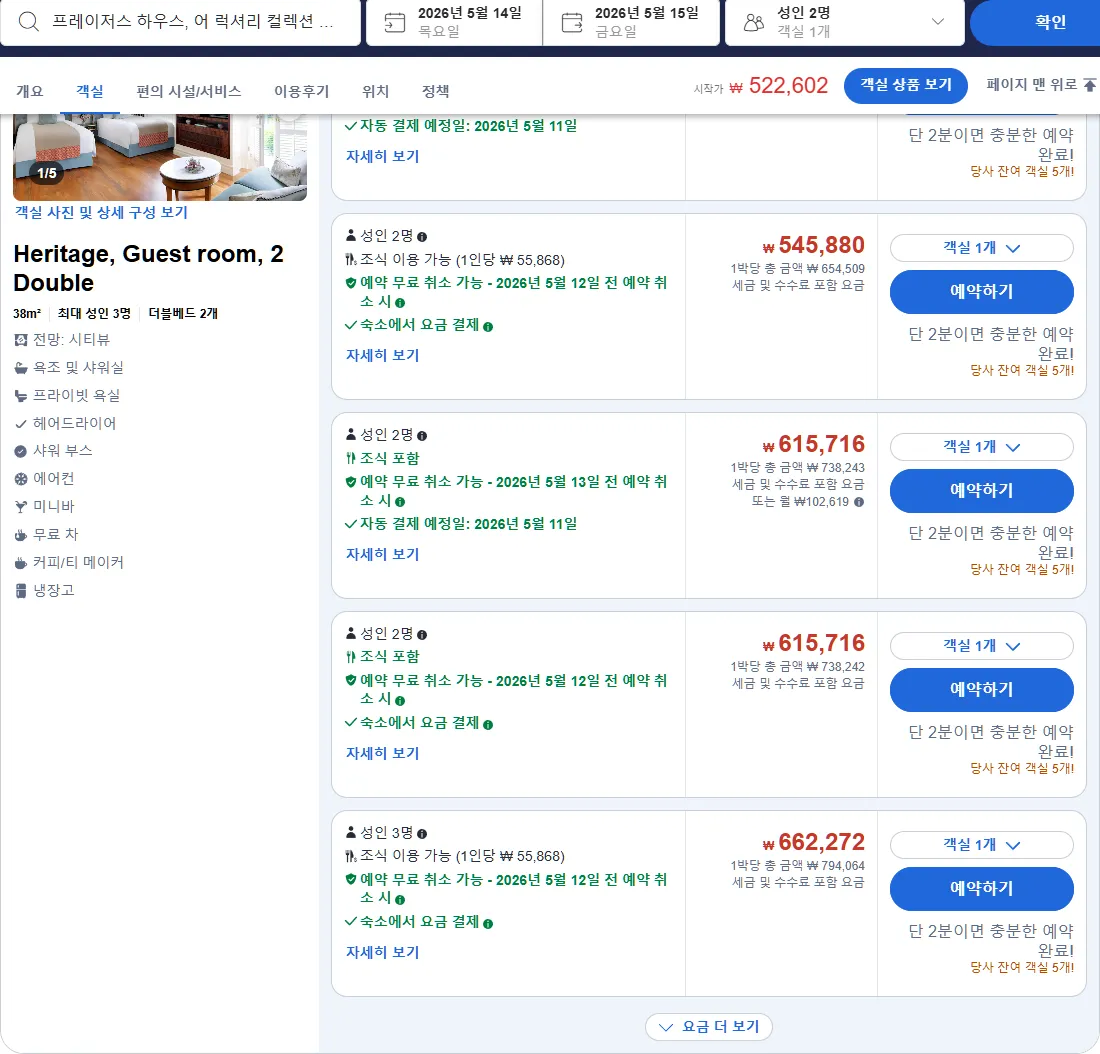Go to the 위치 tab

(x=375, y=91)
